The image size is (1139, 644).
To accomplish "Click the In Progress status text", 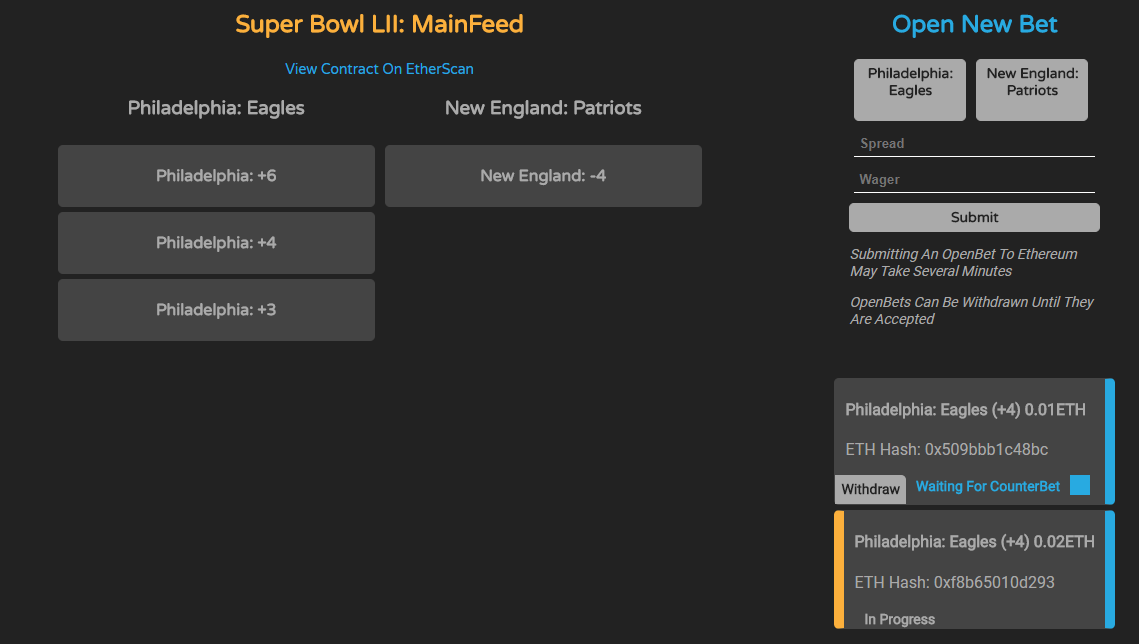I will [899, 619].
